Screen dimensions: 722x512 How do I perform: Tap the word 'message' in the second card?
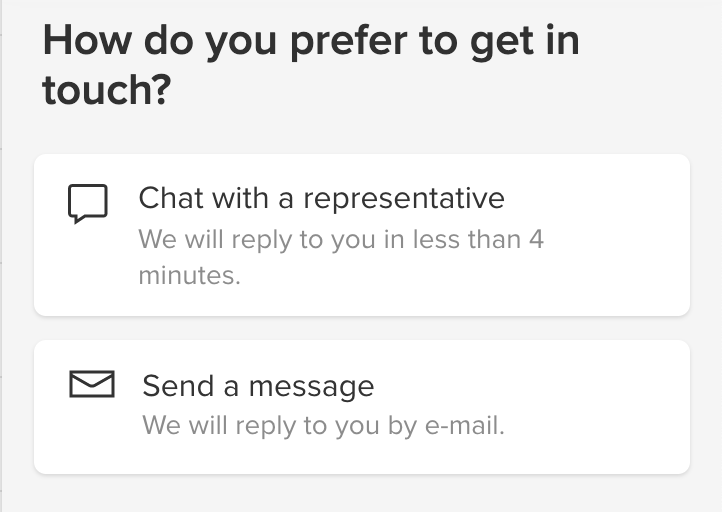[x=311, y=386]
